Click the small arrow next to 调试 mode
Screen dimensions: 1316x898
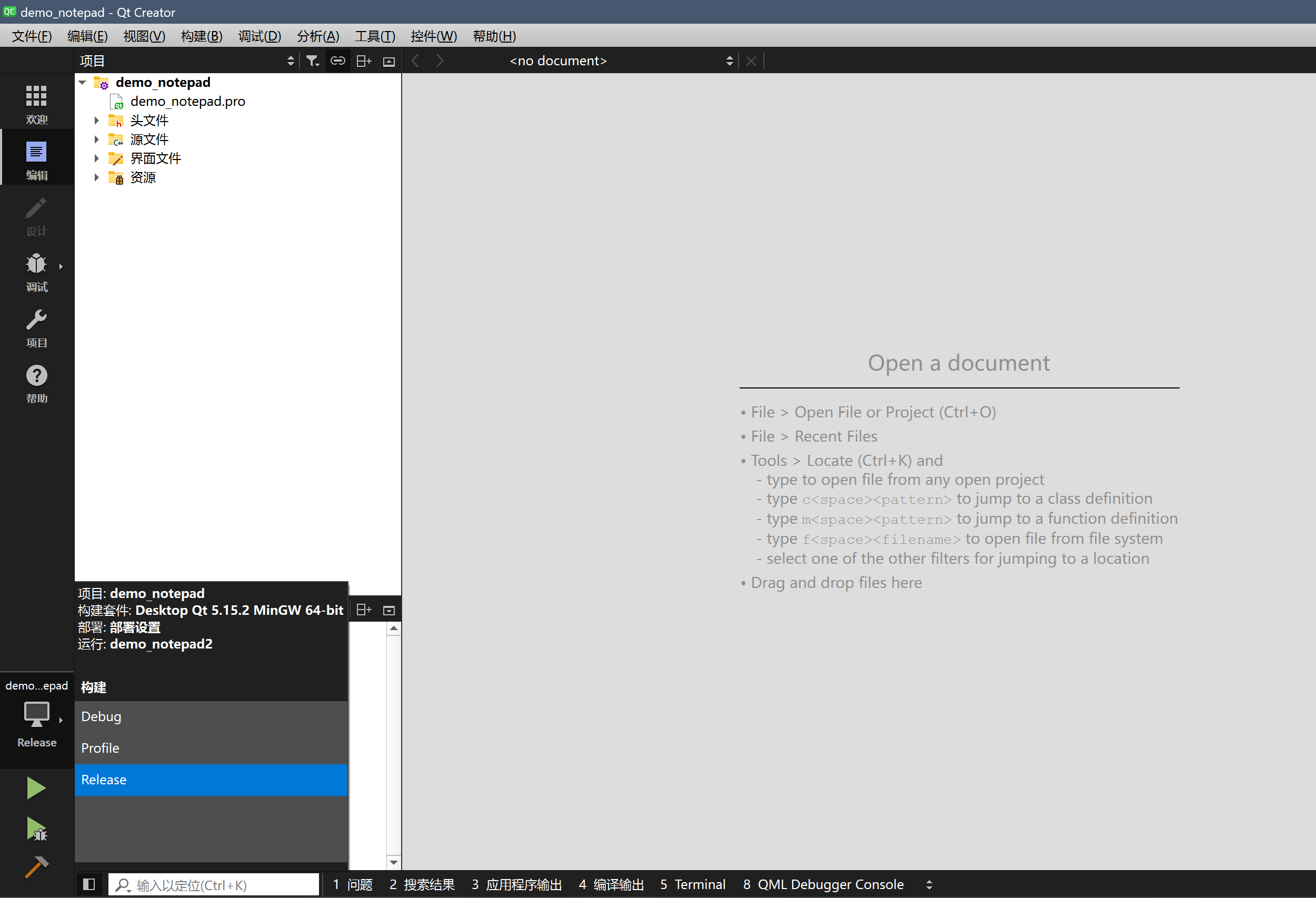point(61,266)
